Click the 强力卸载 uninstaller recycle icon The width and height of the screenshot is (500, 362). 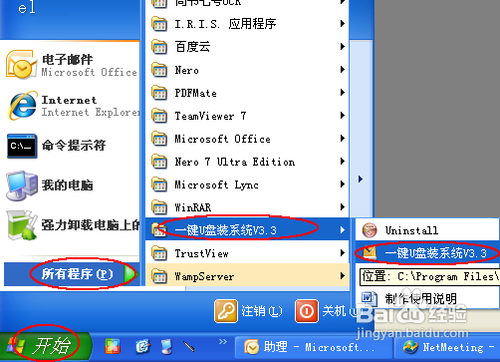[22, 225]
